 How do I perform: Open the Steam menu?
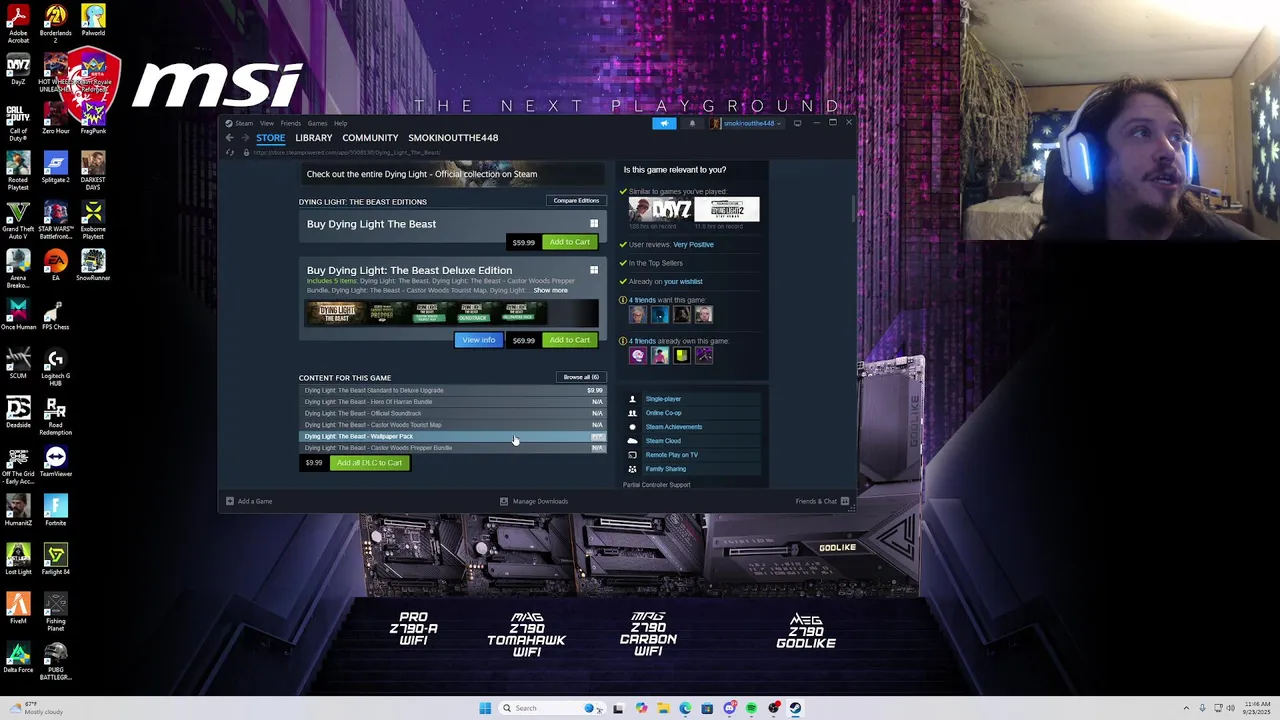(x=240, y=123)
